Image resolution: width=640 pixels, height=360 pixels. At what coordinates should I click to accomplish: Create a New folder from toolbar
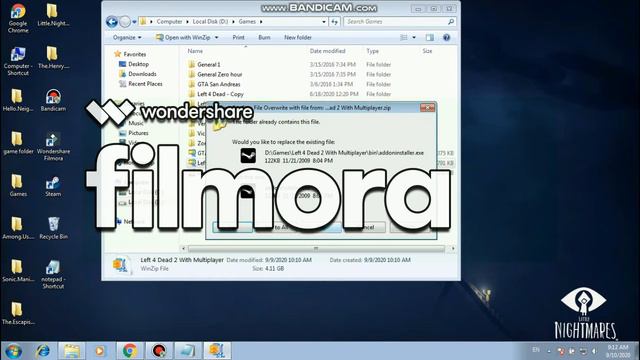pos(298,38)
